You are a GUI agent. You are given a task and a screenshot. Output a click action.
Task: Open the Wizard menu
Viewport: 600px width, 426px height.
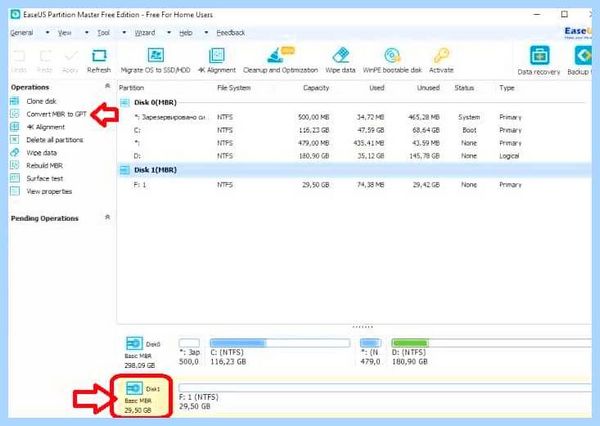[145, 33]
